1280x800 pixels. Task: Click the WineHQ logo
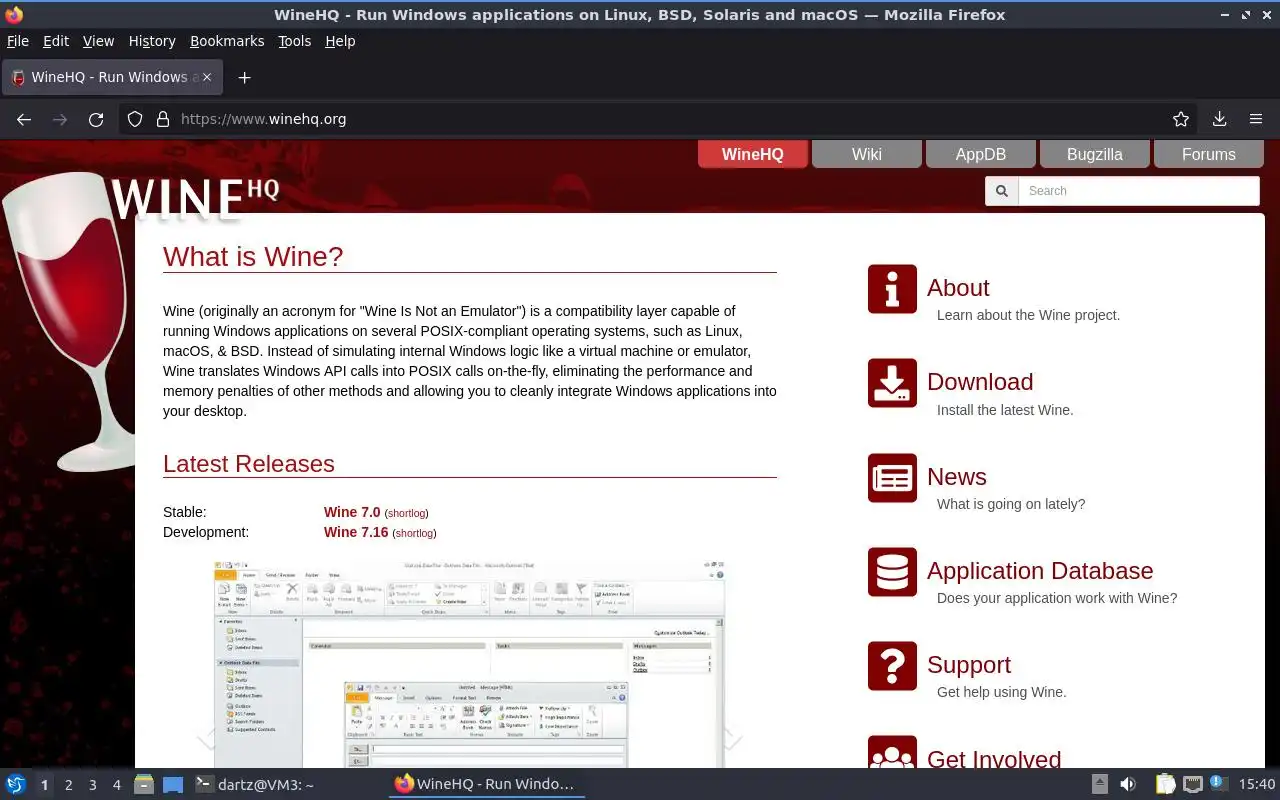coord(195,199)
